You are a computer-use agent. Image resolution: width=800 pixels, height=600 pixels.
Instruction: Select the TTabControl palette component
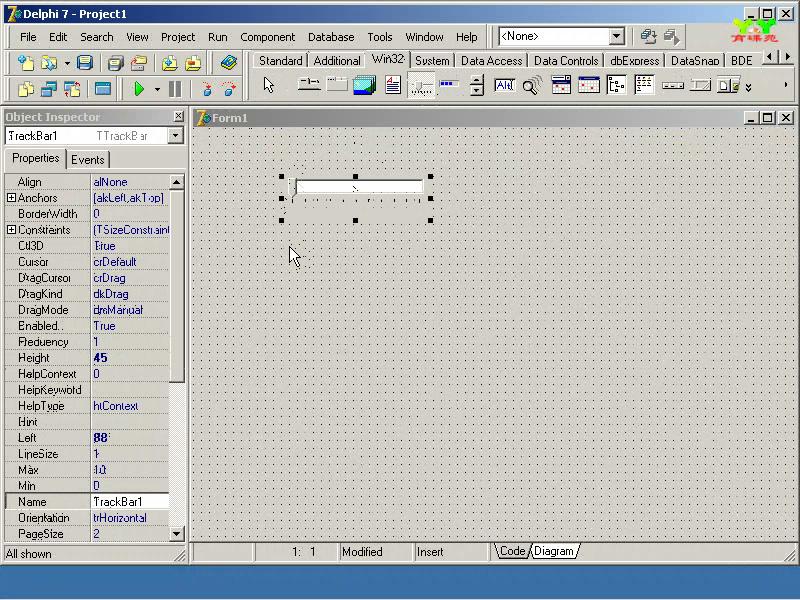[x=309, y=85]
